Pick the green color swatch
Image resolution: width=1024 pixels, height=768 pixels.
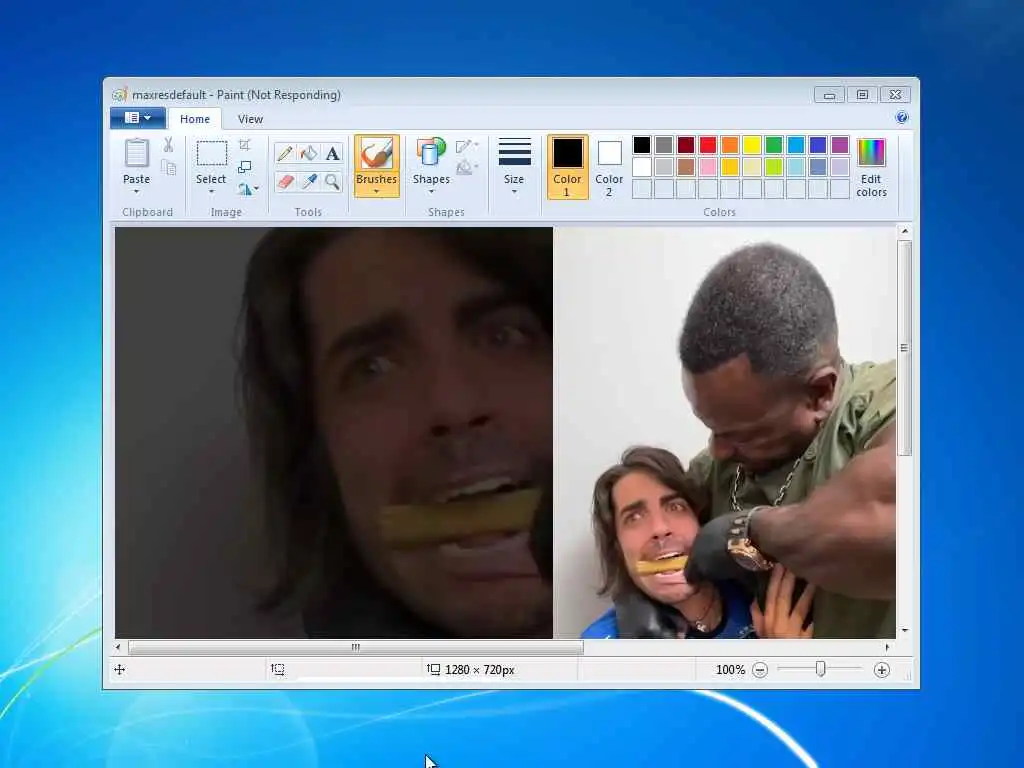point(774,145)
